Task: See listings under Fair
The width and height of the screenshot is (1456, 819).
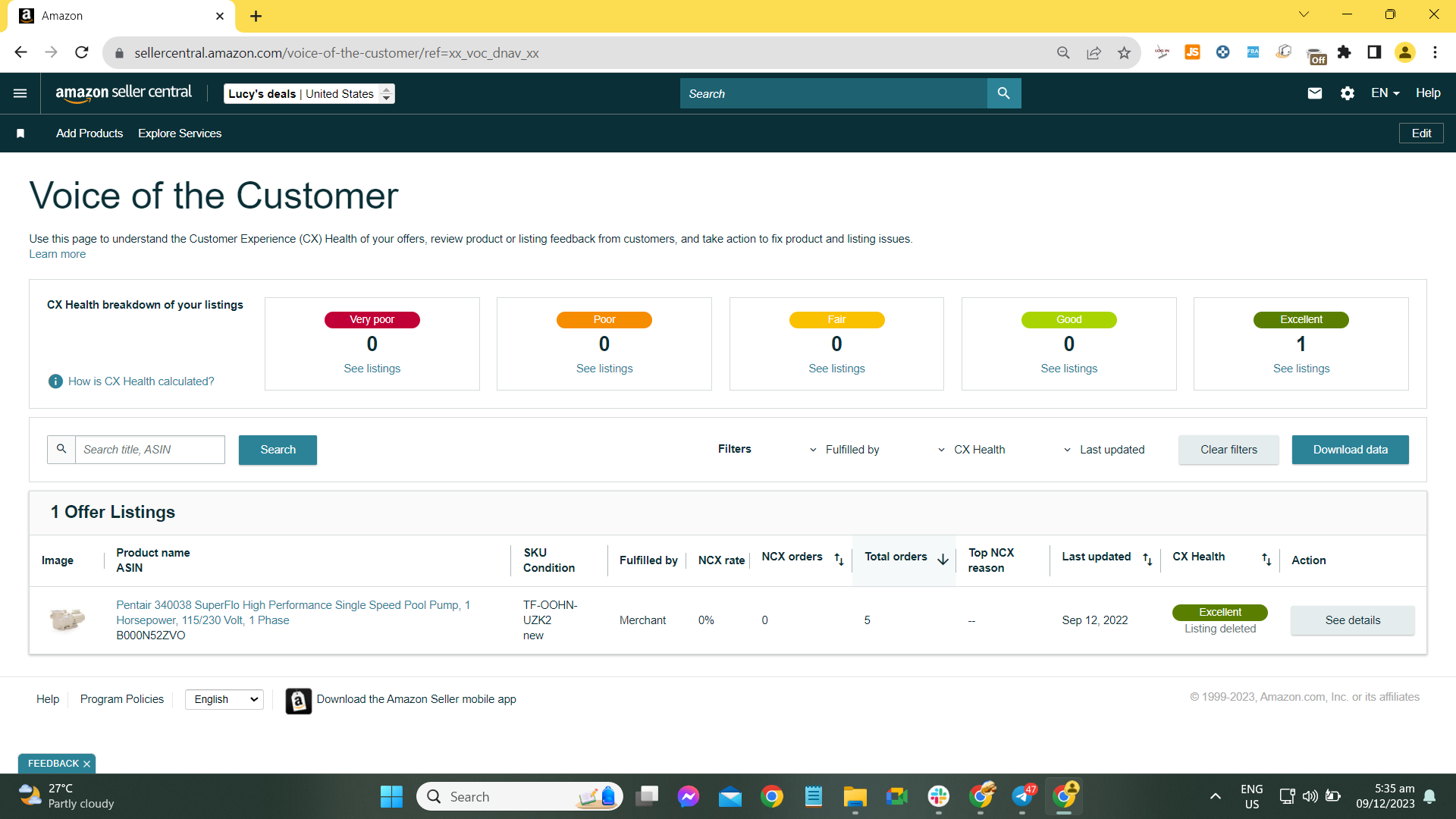Action: (x=836, y=369)
